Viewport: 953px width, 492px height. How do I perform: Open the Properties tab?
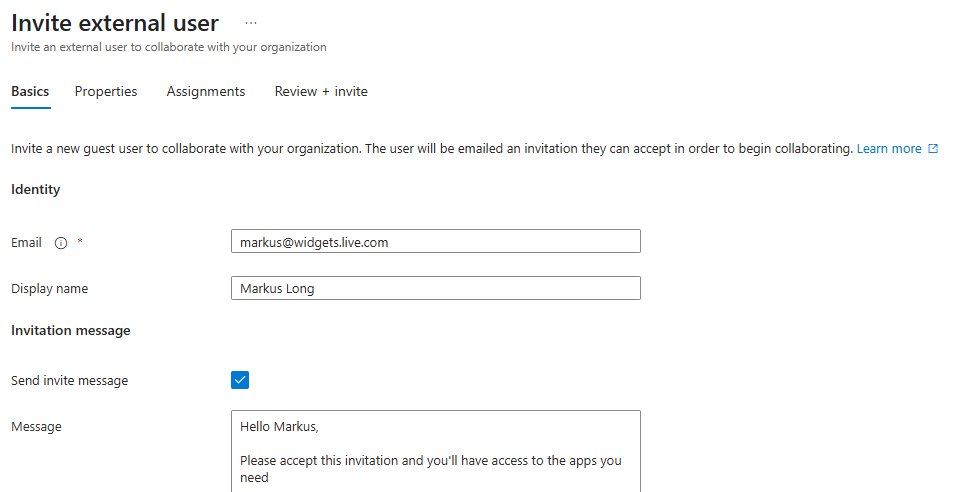(106, 91)
